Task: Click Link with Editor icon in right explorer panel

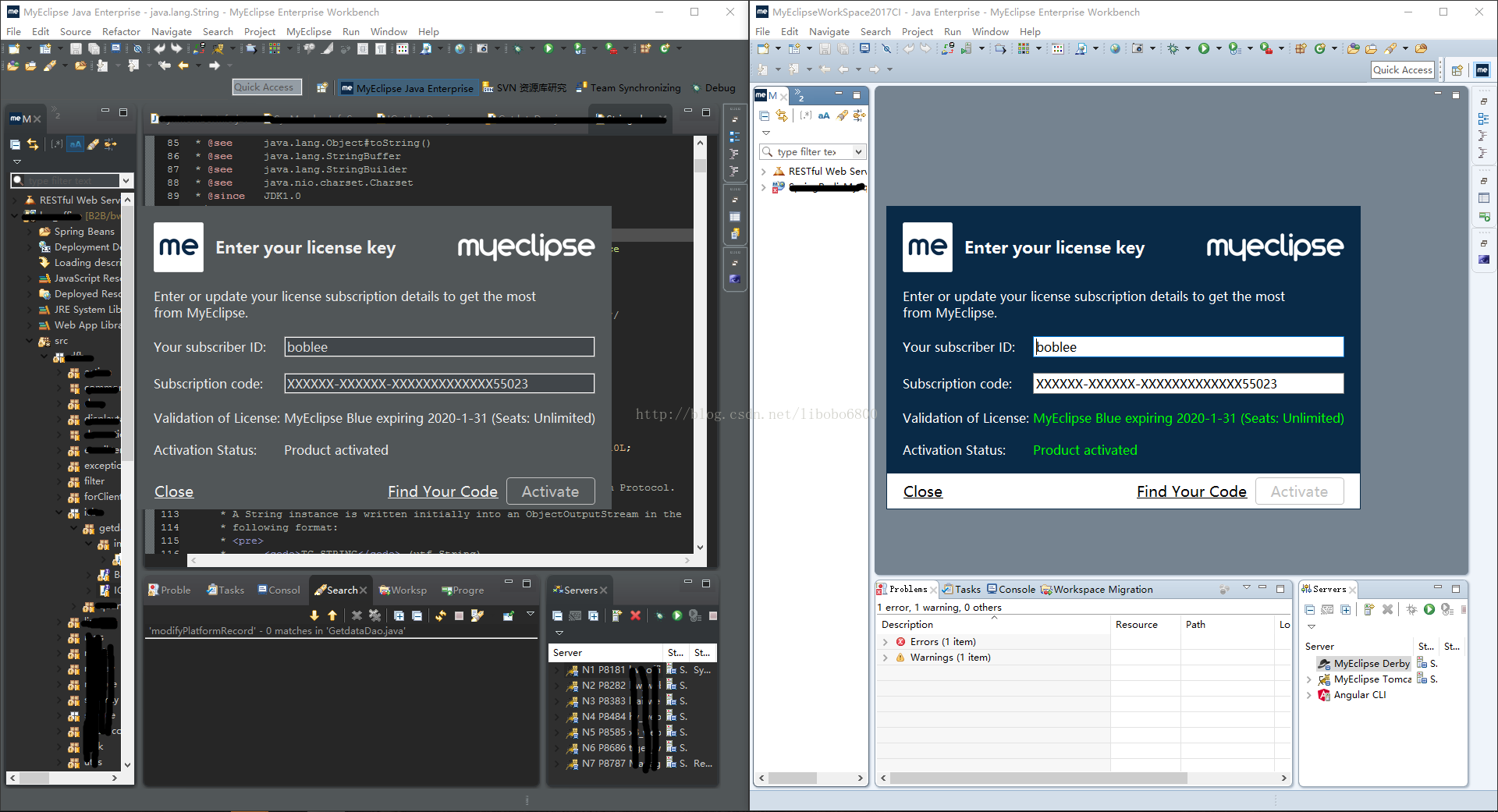Action: point(782,115)
